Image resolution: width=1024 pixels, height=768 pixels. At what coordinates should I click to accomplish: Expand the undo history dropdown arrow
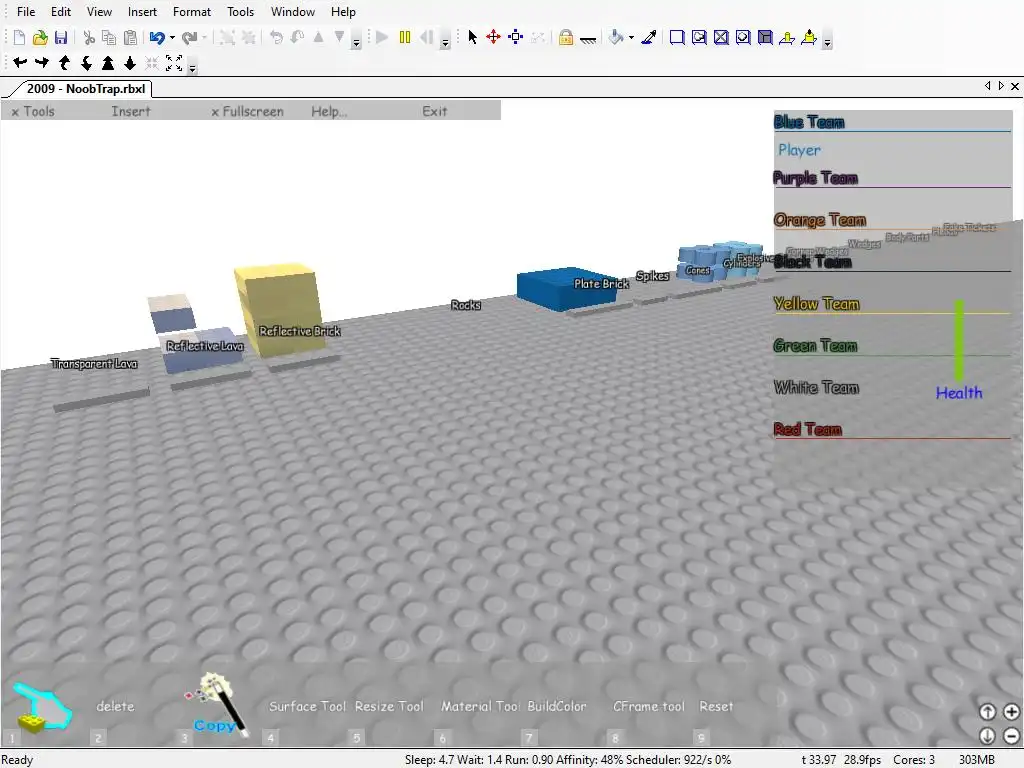tap(172, 38)
